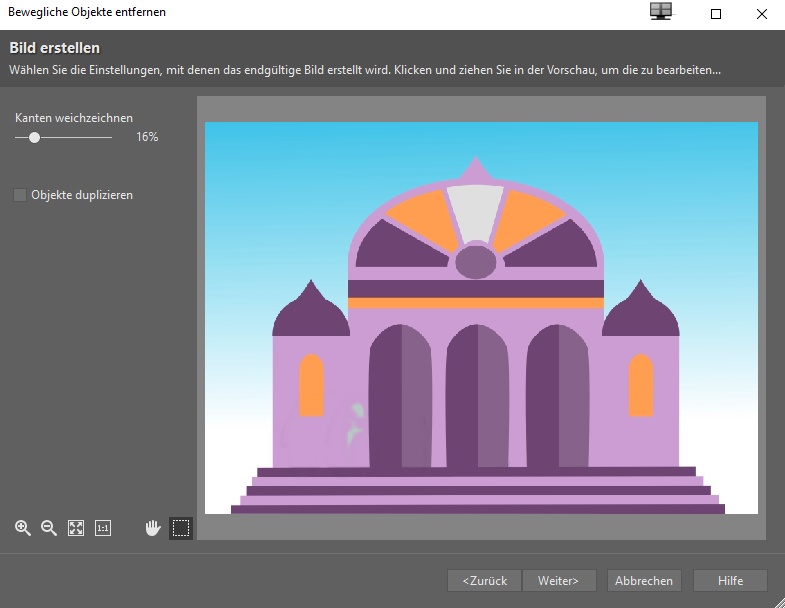
Task: Select the hand pan tool
Action: [153, 528]
